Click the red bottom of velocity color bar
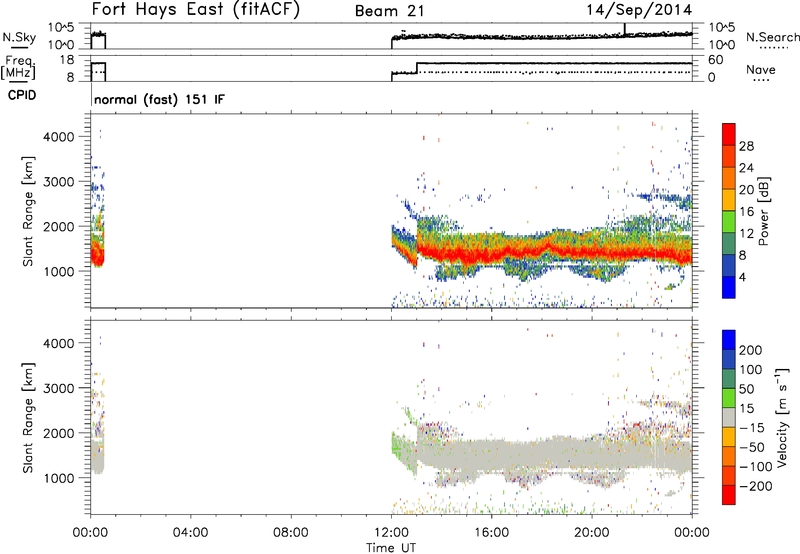The width and height of the screenshot is (800, 554). (729, 495)
